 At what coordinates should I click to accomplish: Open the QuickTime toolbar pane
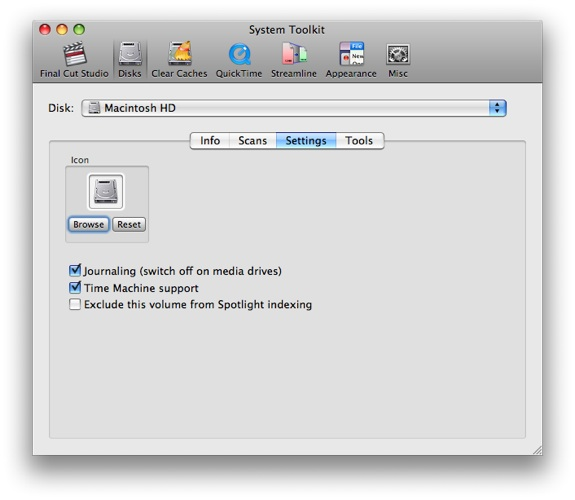(239, 60)
